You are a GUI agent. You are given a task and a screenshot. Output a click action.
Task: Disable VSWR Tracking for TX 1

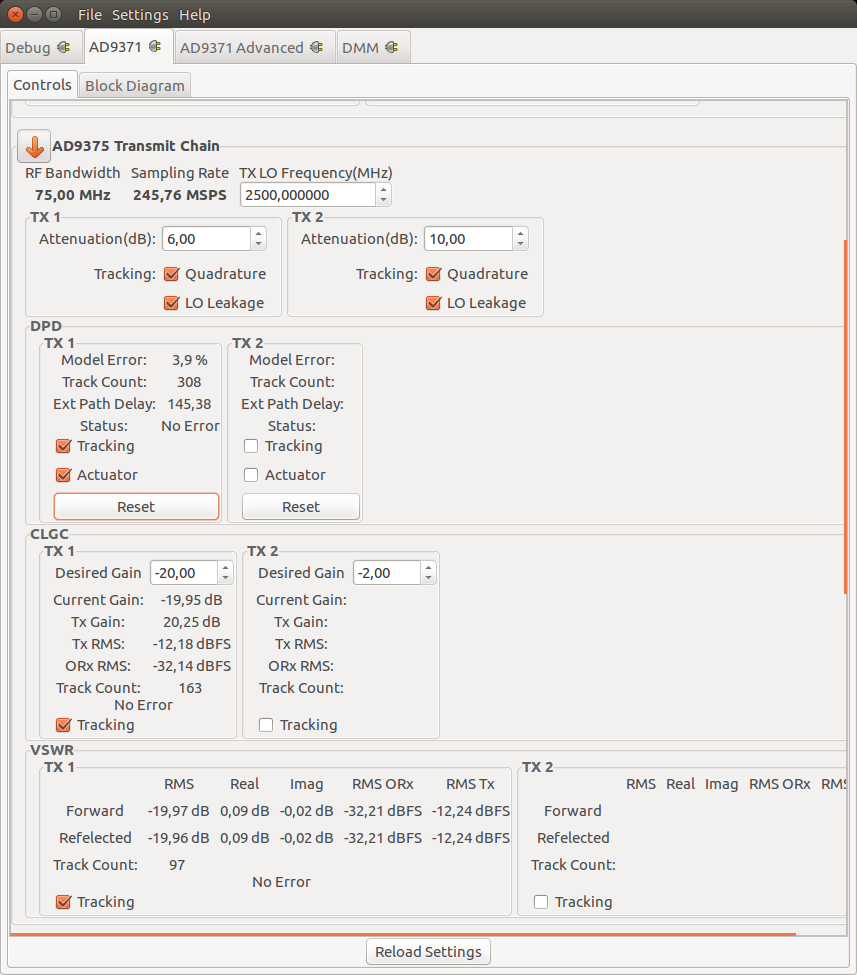point(63,901)
